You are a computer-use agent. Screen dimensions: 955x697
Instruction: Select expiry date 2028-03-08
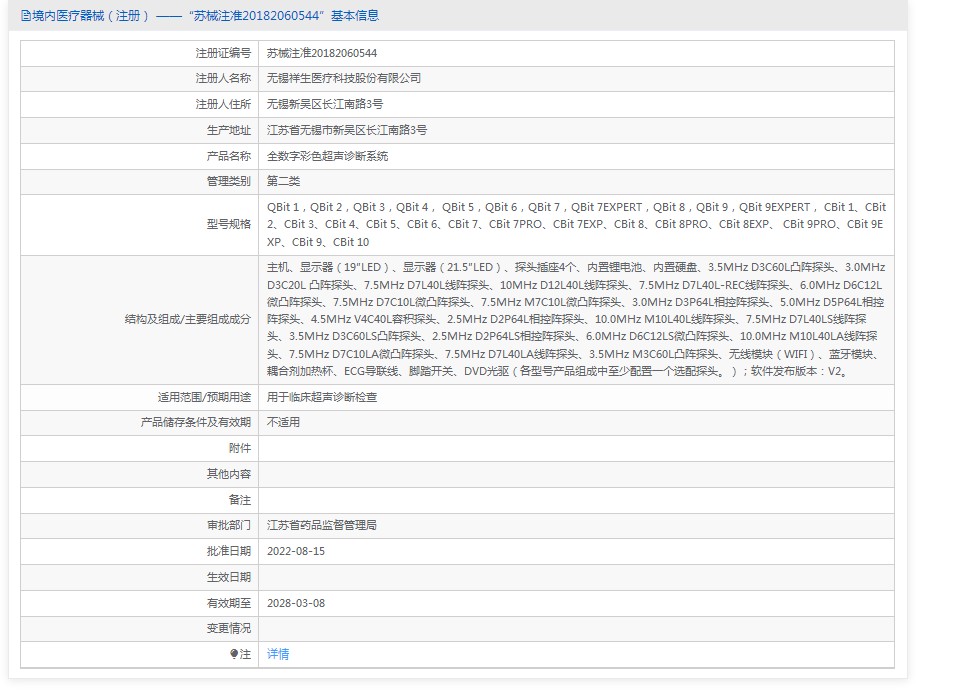(296, 603)
